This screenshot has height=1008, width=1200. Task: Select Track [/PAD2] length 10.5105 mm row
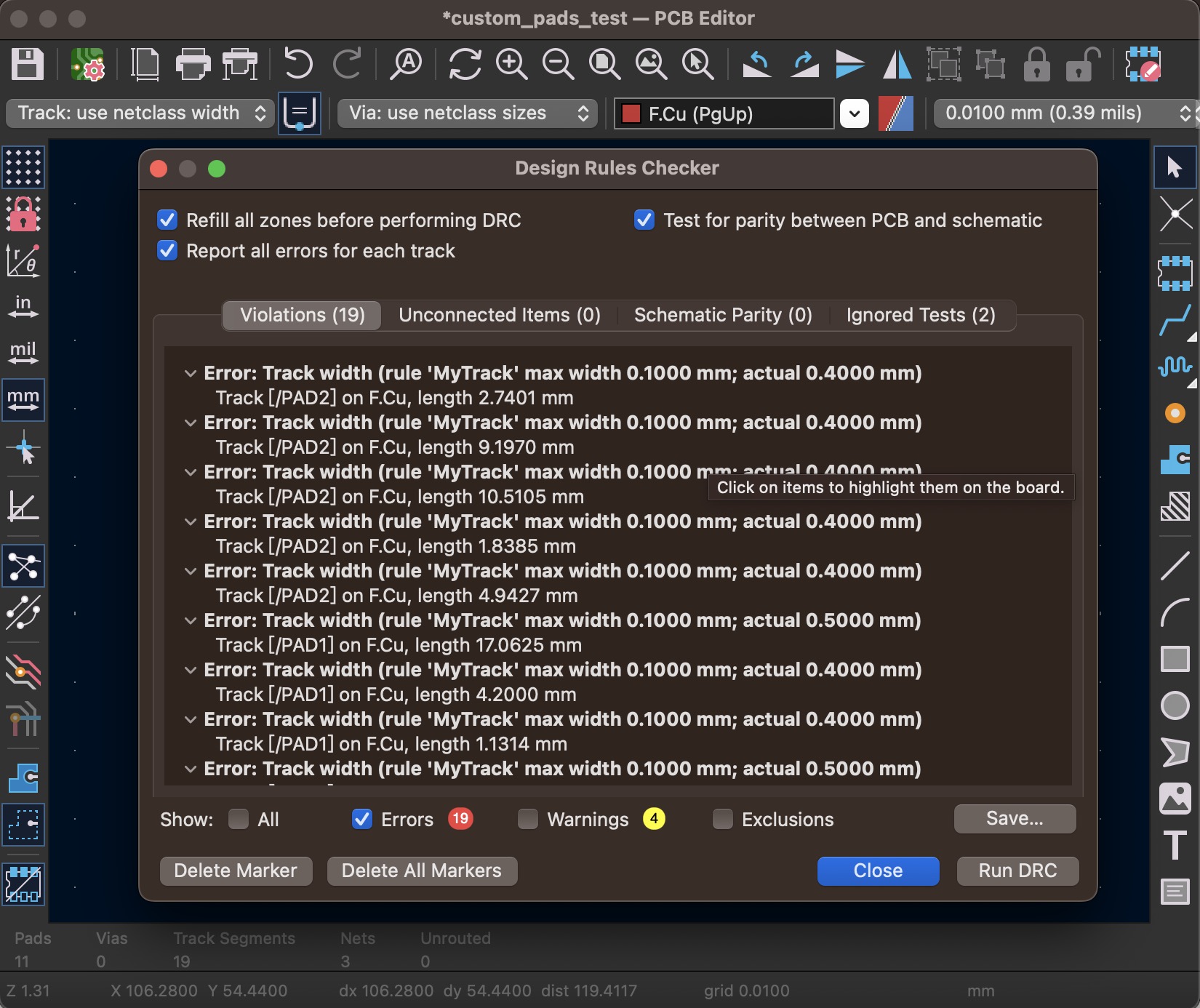[x=400, y=497]
